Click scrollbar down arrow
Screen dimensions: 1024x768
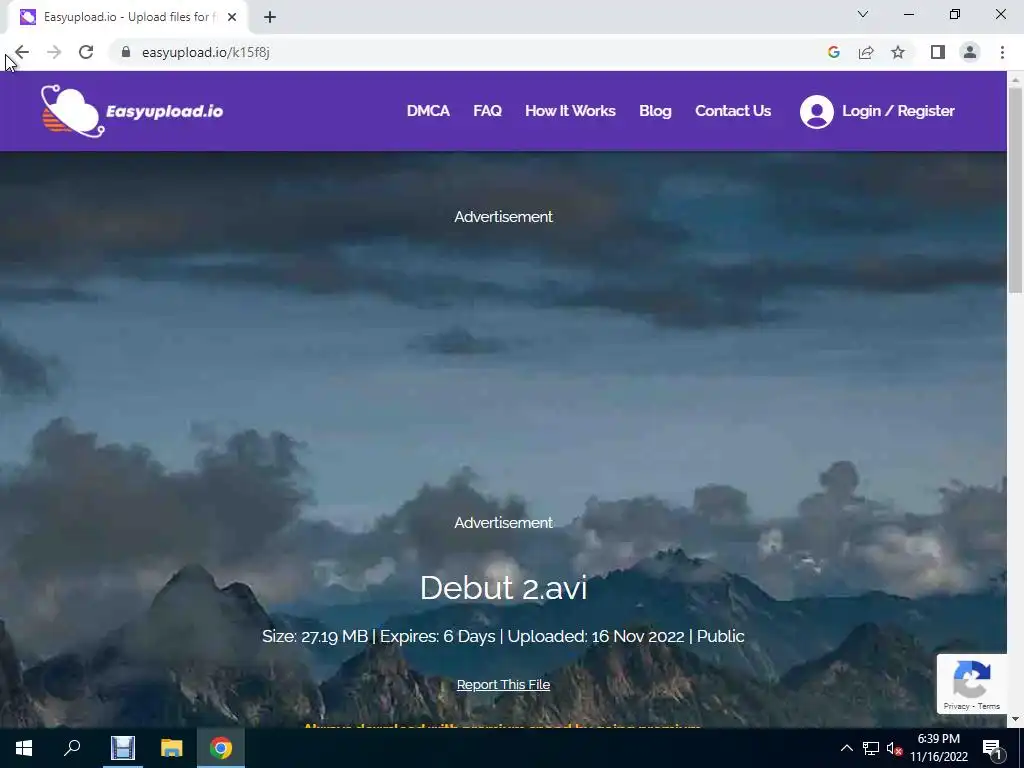tap(1015, 720)
